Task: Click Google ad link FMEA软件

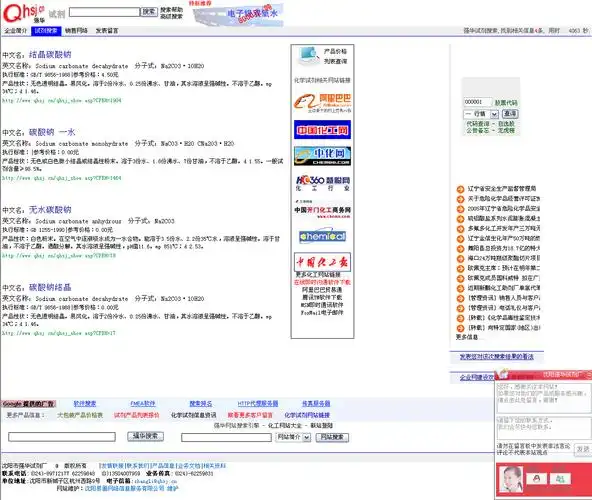Action: (143, 403)
